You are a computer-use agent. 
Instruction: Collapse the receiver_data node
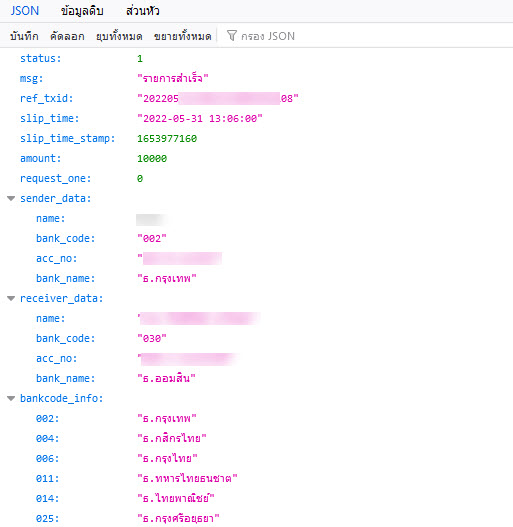[x=11, y=298]
